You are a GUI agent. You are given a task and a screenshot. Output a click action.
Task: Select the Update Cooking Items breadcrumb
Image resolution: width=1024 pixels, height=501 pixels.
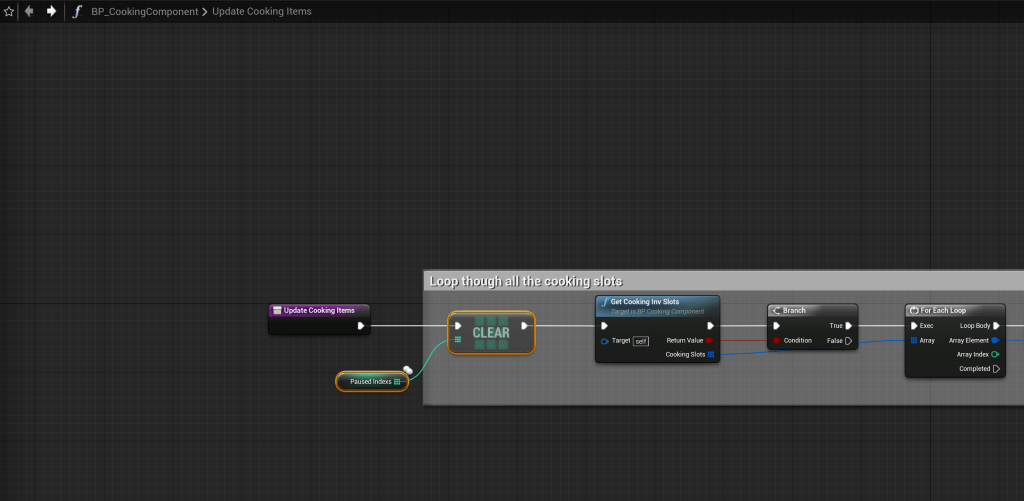[262, 12]
